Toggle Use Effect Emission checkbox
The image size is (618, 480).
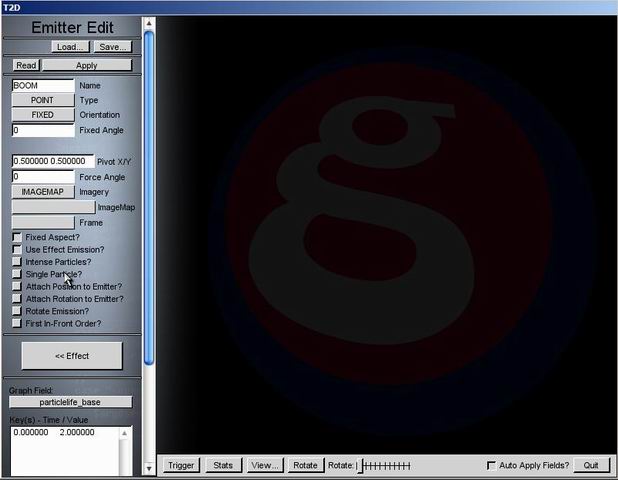[17, 249]
